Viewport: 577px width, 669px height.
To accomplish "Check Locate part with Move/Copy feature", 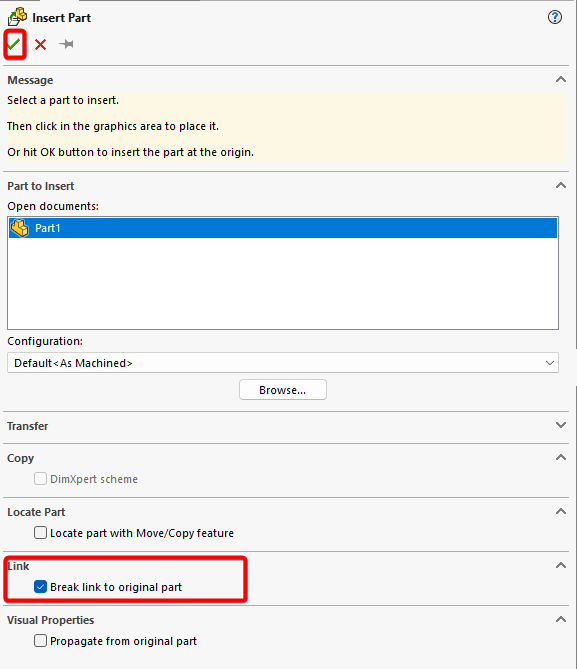I will click(41, 533).
